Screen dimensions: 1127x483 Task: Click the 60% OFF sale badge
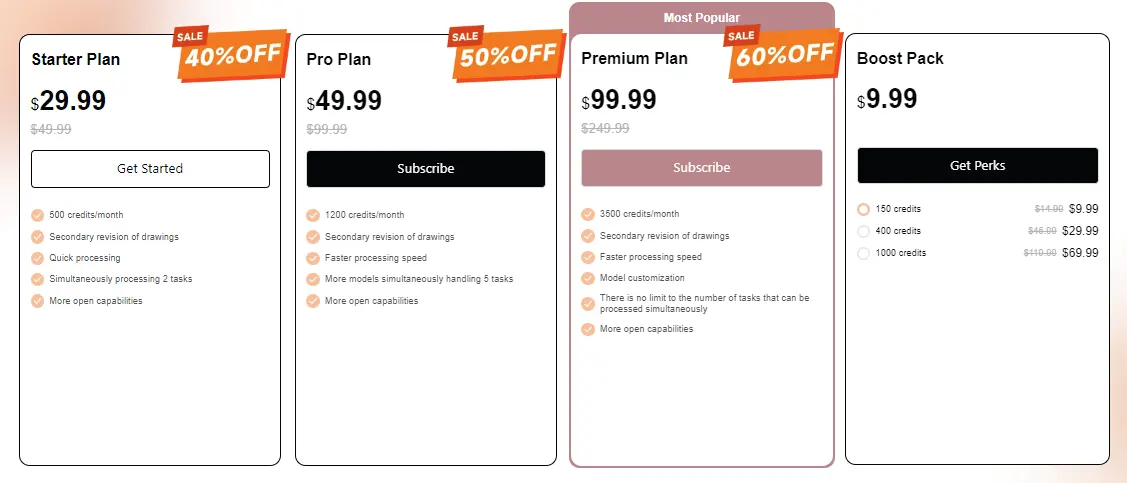pos(784,53)
